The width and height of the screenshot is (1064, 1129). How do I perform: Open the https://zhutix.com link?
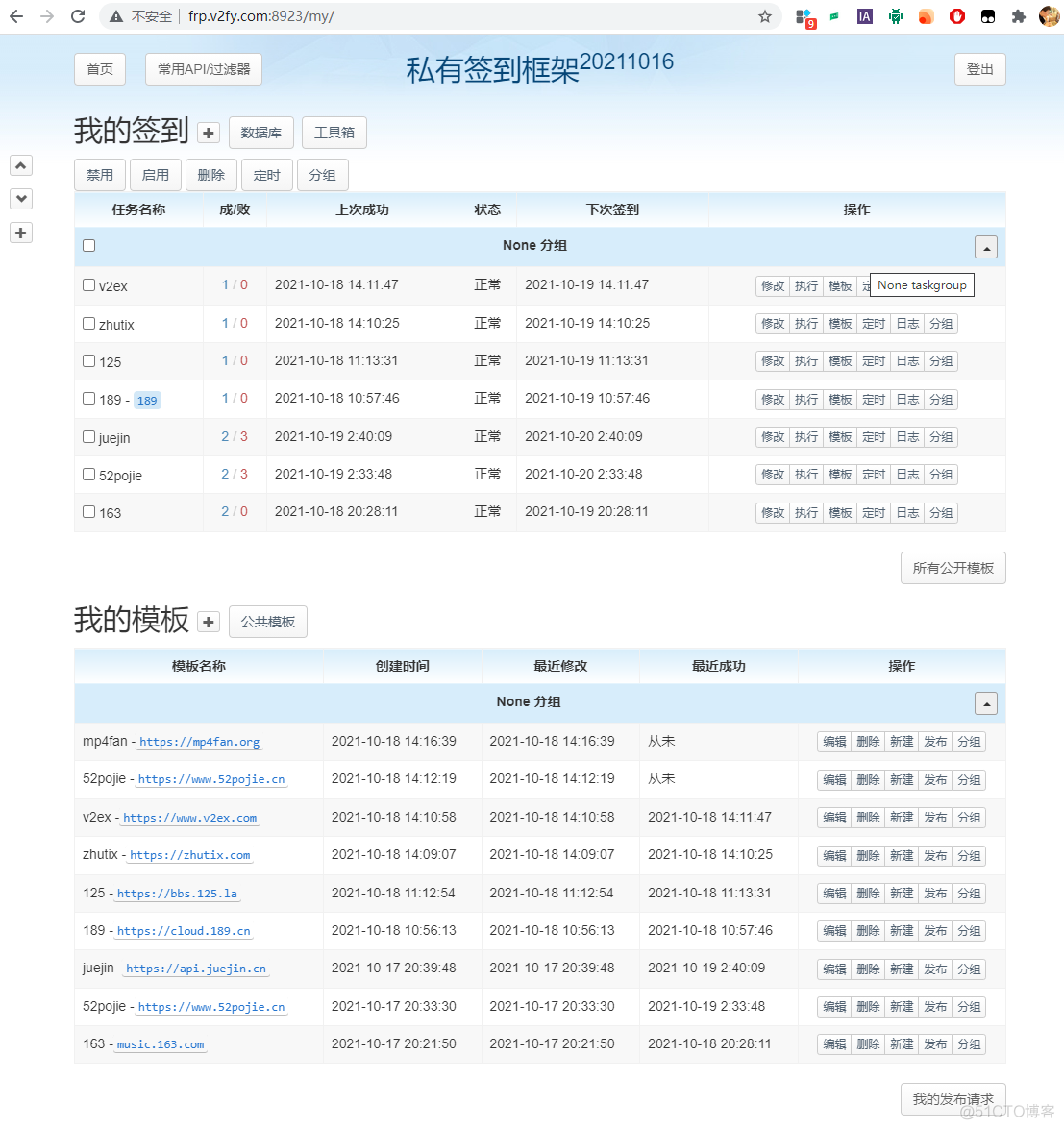190,855
